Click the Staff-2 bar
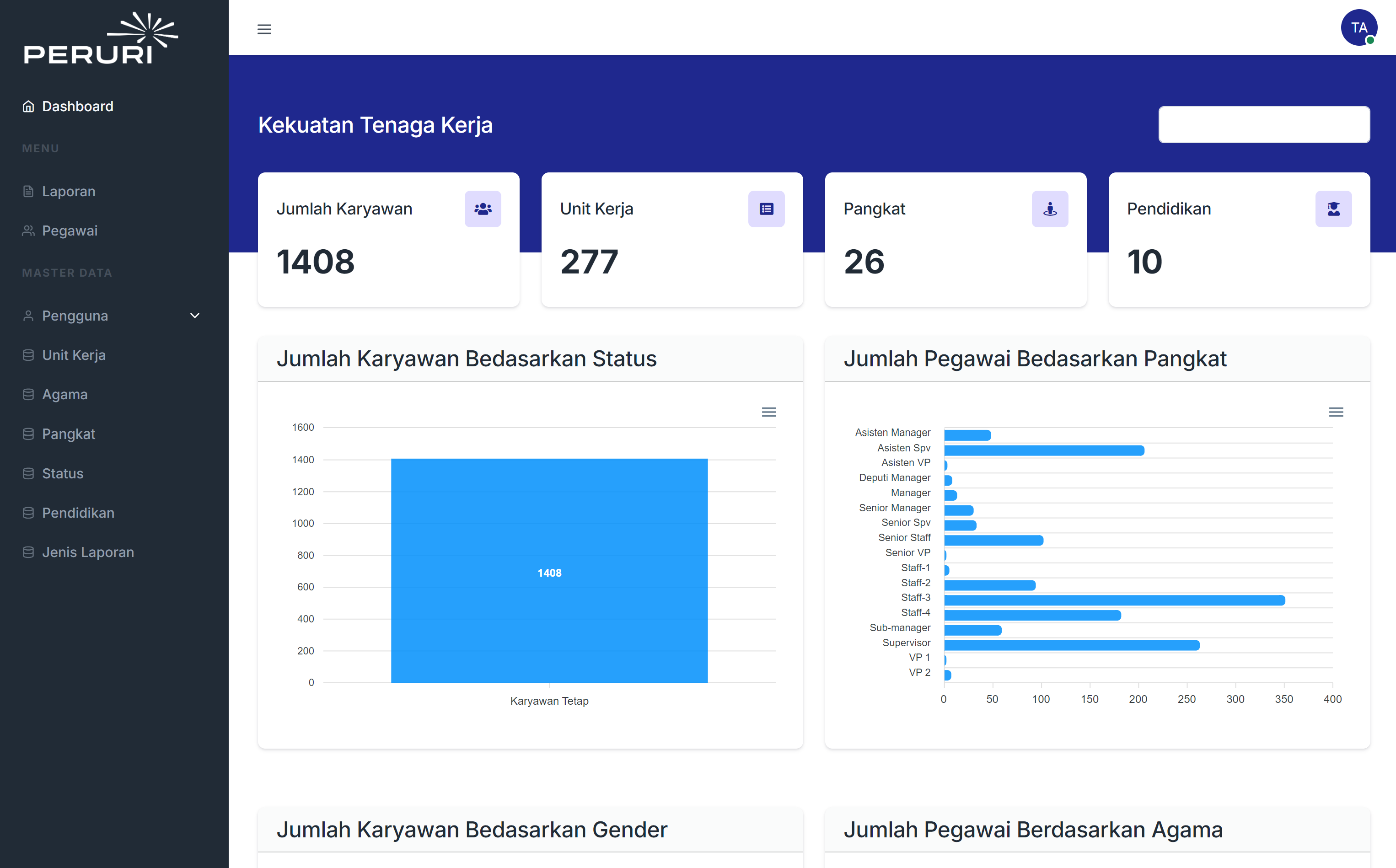 (x=990, y=585)
